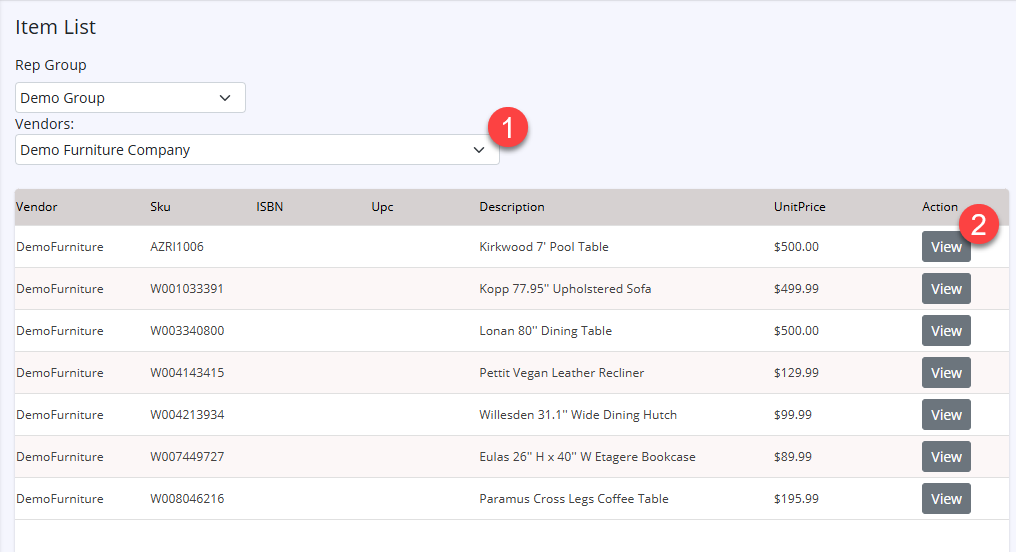Click the Description column header
This screenshot has width=1016, height=552.
[512, 207]
